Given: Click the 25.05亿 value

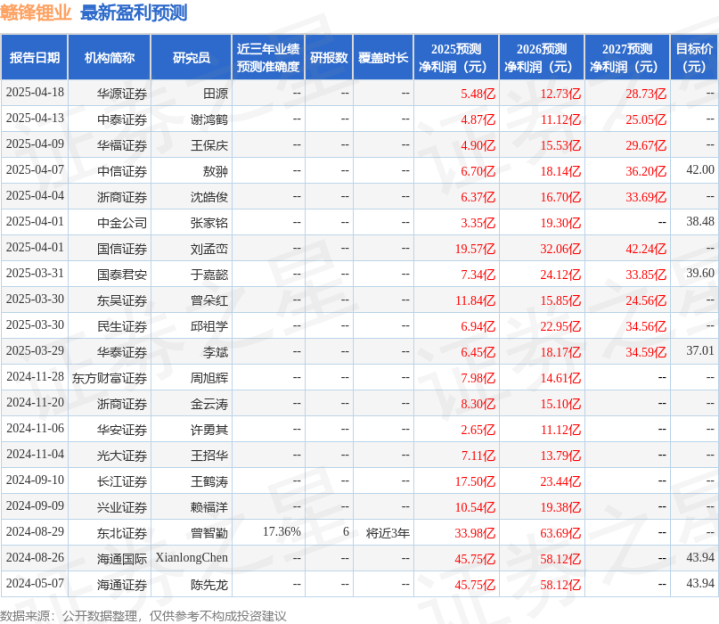Looking at the screenshot, I should pos(646,120).
